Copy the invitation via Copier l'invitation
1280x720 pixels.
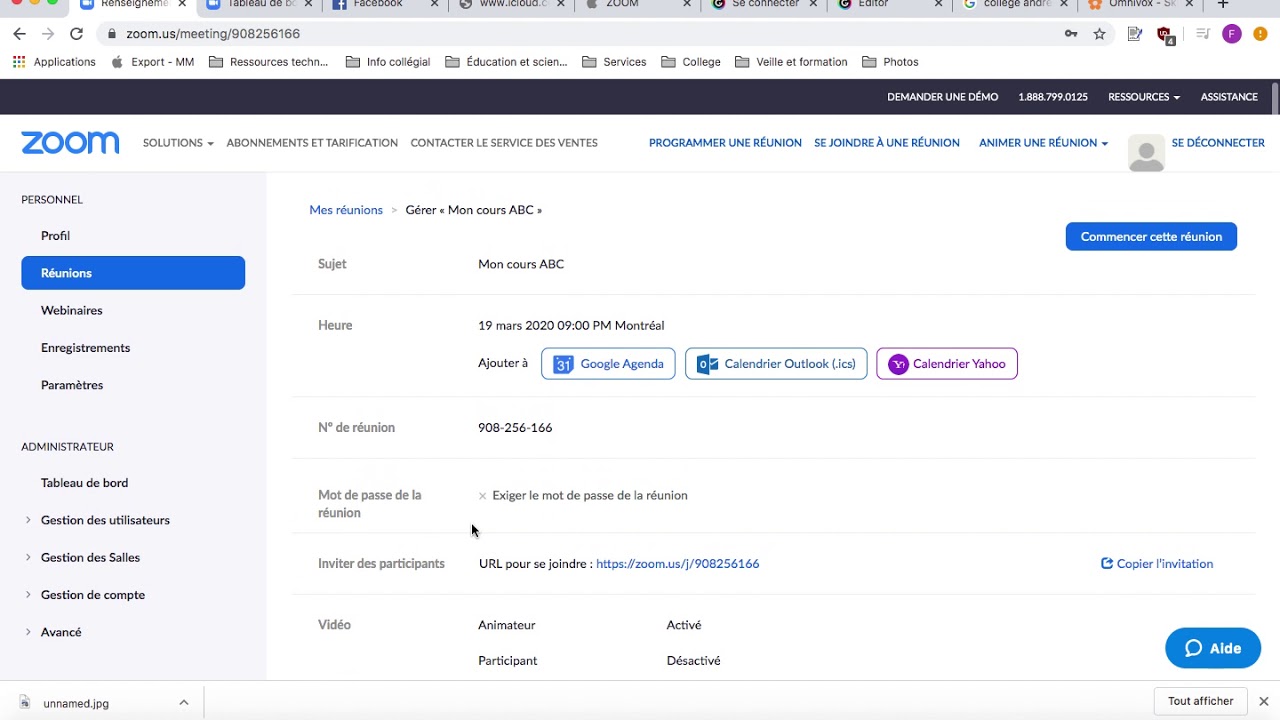tap(1157, 564)
